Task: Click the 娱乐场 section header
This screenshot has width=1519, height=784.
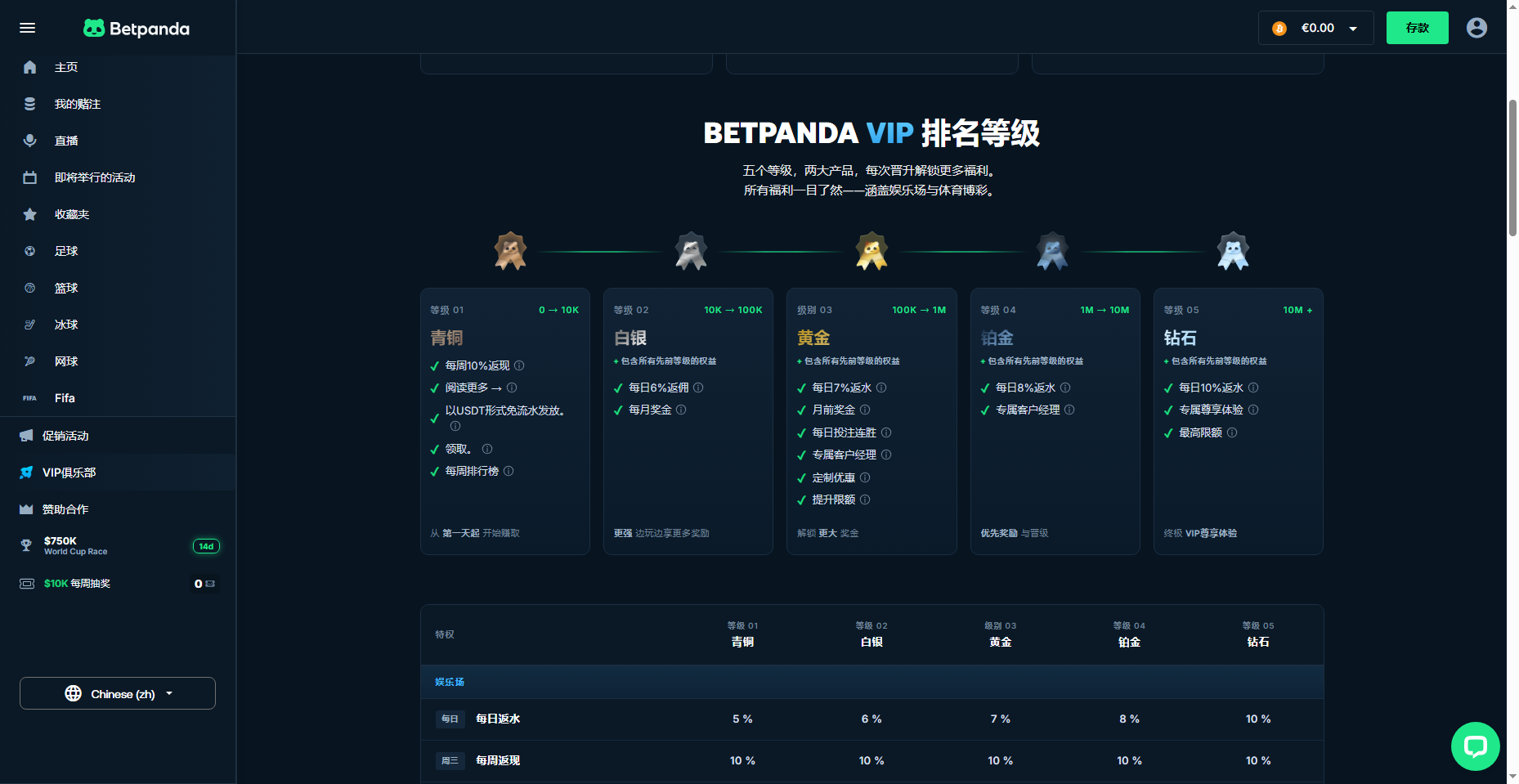Action: tap(872, 682)
